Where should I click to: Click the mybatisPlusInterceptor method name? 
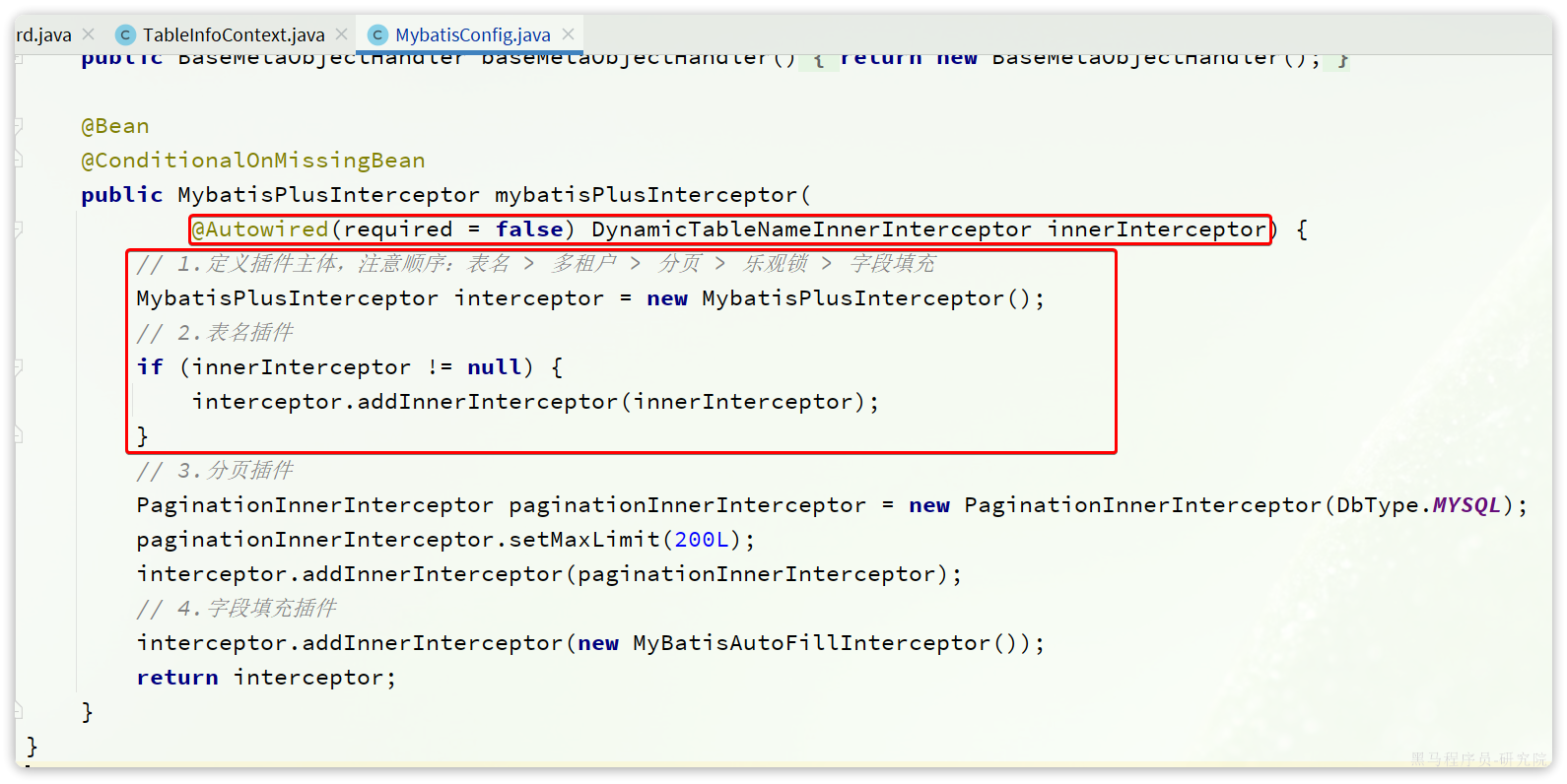[x=647, y=194]
